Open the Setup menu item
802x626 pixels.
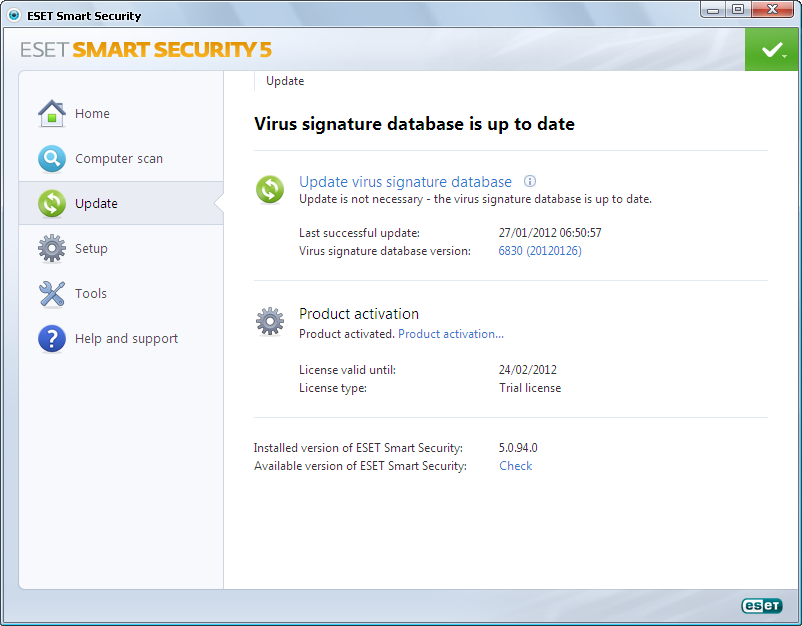point(91,249)
